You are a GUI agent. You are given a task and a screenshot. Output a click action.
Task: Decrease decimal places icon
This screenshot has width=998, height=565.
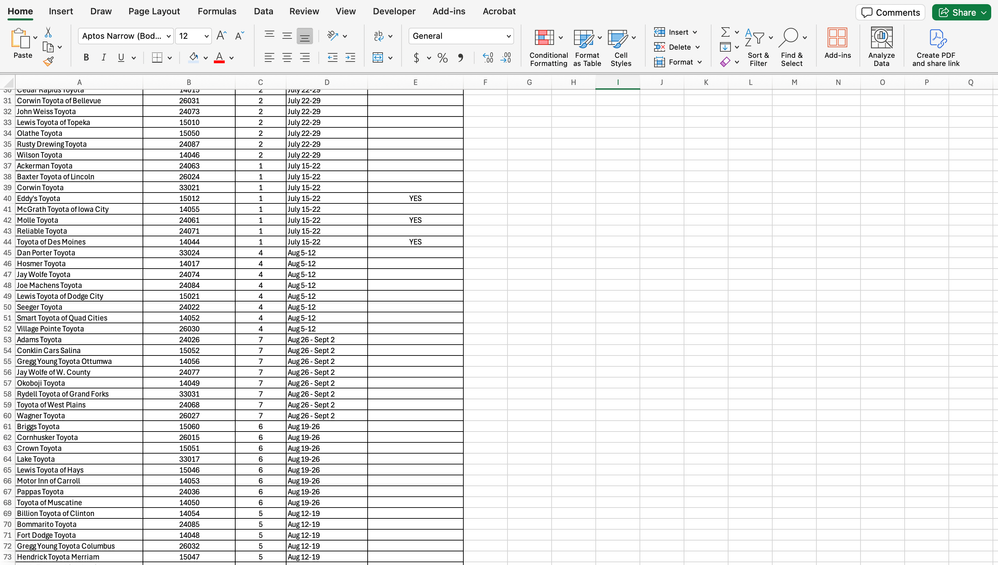506,58
